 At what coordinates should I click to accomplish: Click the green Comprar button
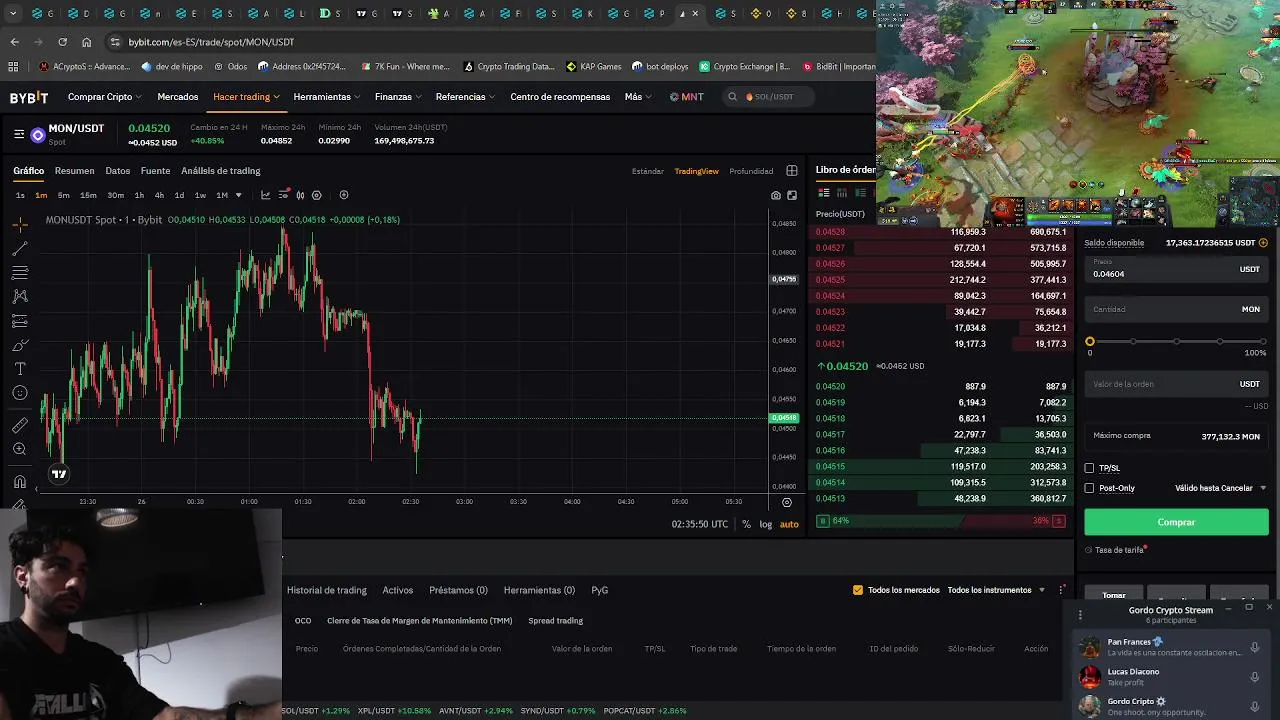(1176, 522)
